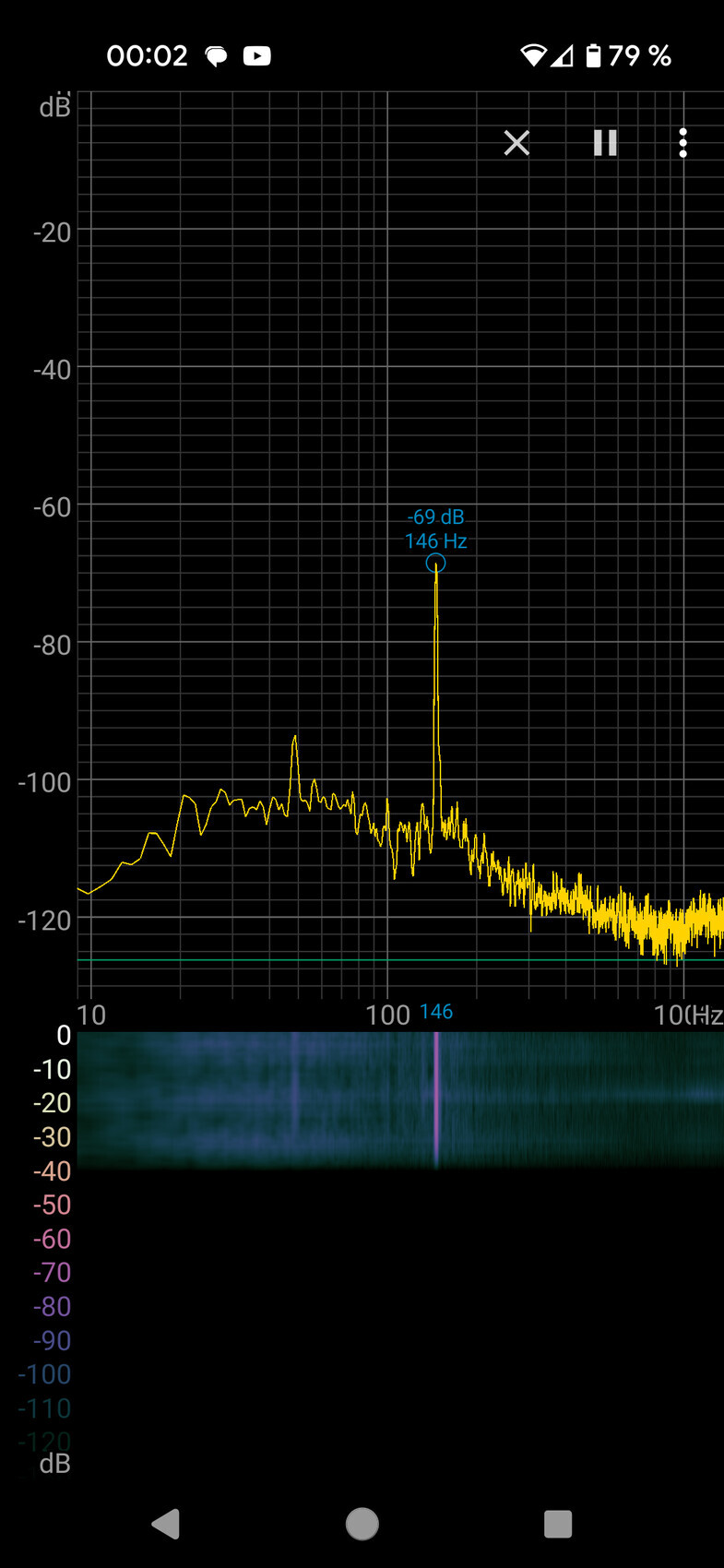Pause the live spectrum analysis

click(x=605, y=143)
